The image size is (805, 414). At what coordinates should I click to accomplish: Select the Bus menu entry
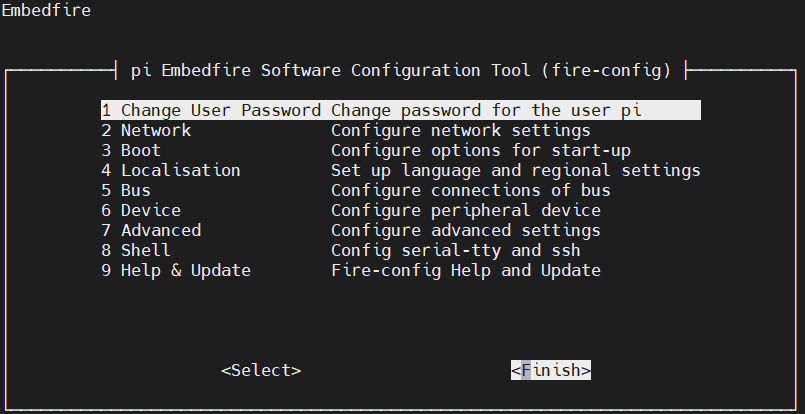click(x=400, y=191)
